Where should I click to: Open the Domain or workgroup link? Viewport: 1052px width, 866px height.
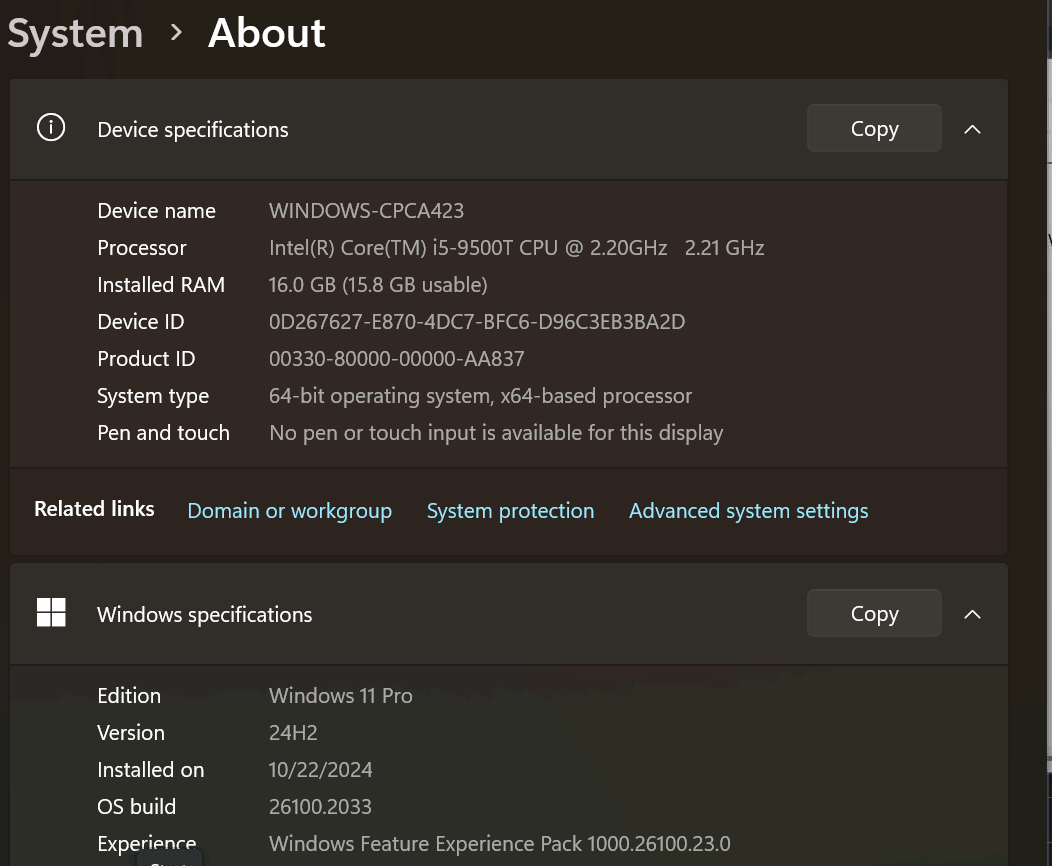(x=290, y=511)
